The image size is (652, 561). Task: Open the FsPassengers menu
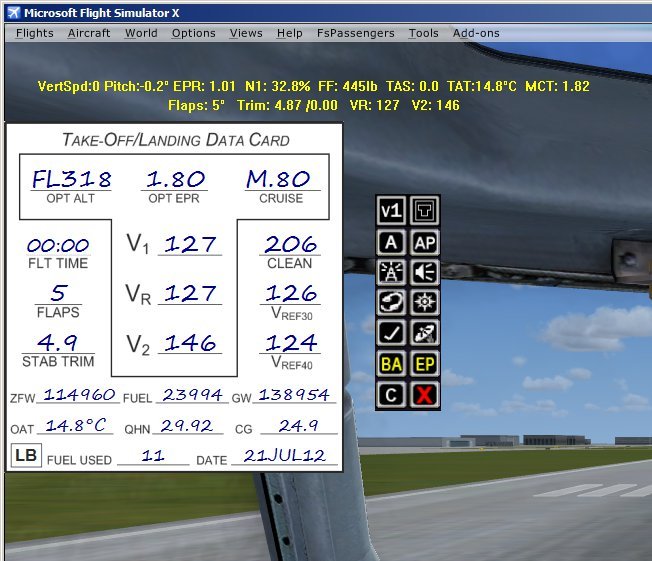click(x=356, y=33)
